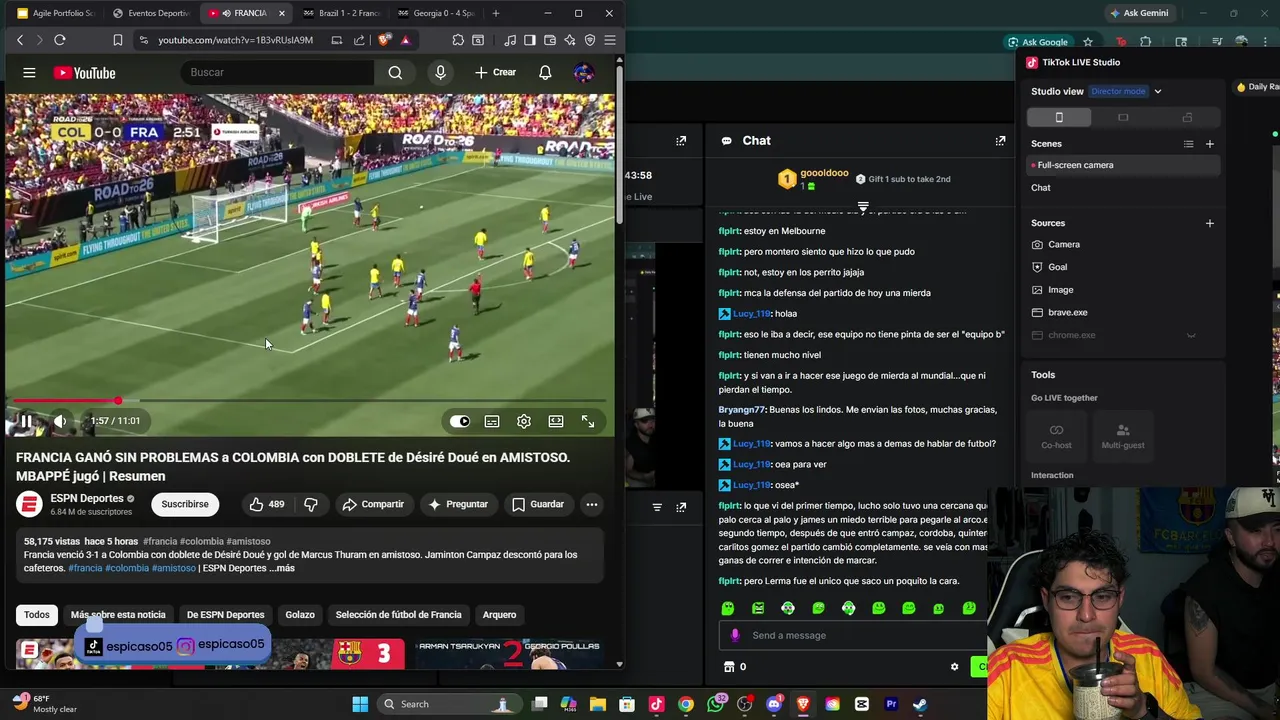Select the Arquero filter chip
Image resolution: width=1280 pixels, height=720 pixels.
[499, 614]
